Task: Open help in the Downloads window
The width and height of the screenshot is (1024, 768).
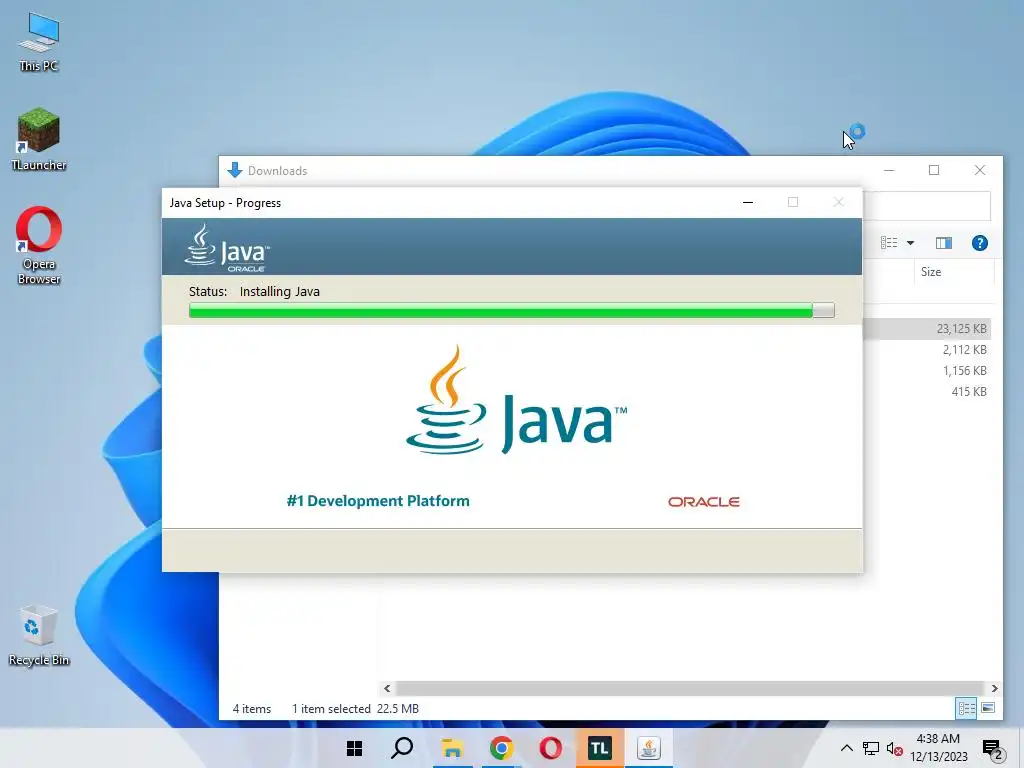Action: tap(979, 243)
